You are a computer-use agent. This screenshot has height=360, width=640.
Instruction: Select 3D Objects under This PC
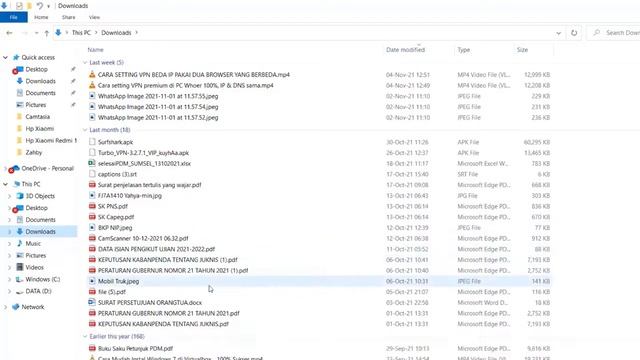coord(40,196)
